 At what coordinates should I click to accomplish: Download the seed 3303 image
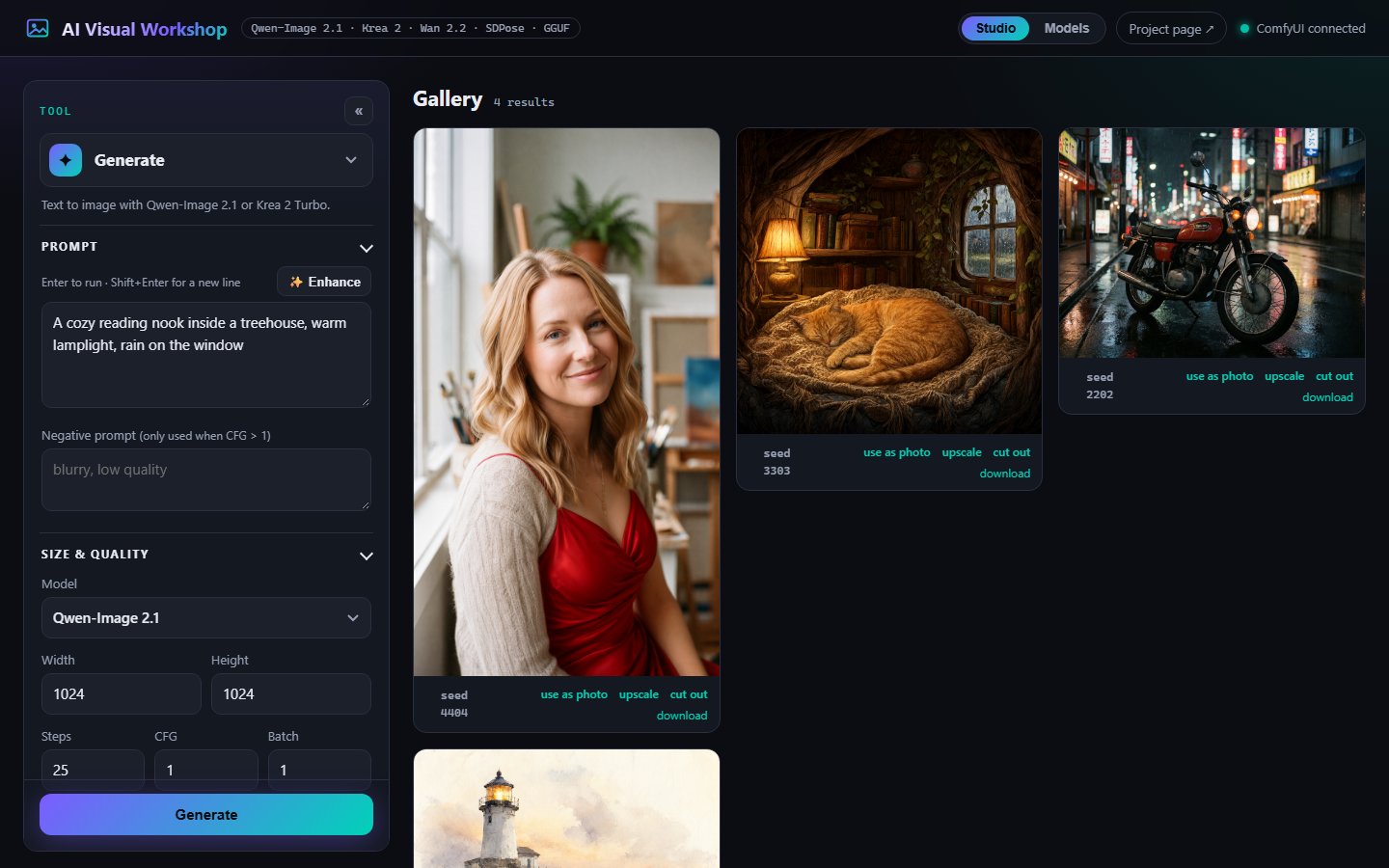point(1005,474)
